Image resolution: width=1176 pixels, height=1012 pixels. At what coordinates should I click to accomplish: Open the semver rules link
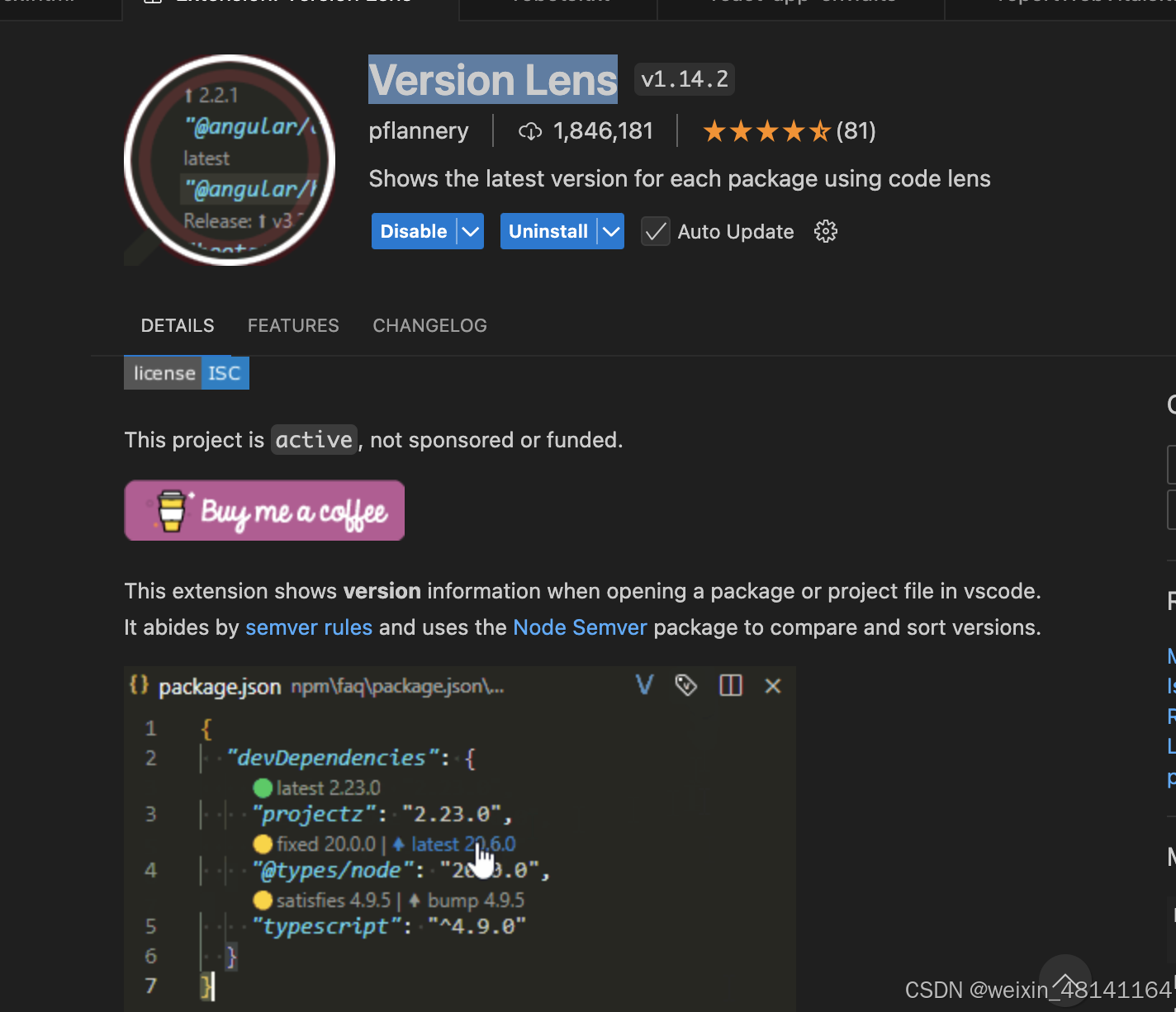click(x=308, y=627)
